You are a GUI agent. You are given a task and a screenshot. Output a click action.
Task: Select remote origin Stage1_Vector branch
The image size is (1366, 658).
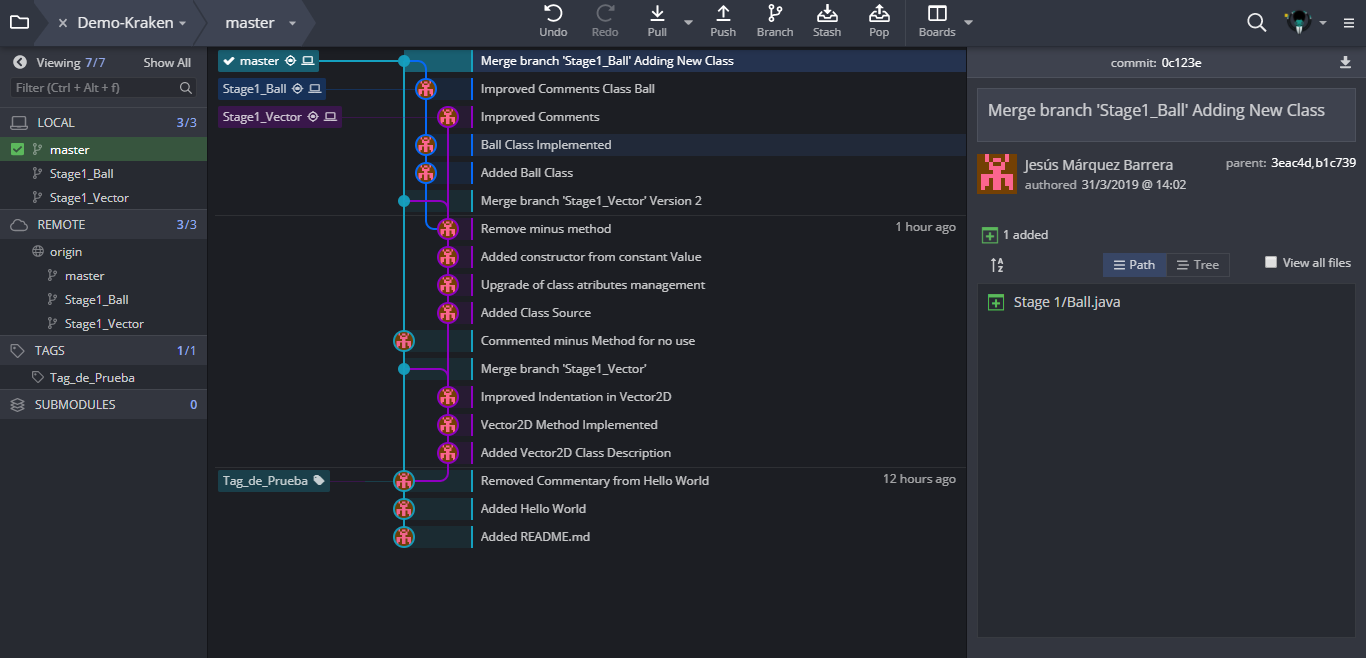tap(103, 324)
